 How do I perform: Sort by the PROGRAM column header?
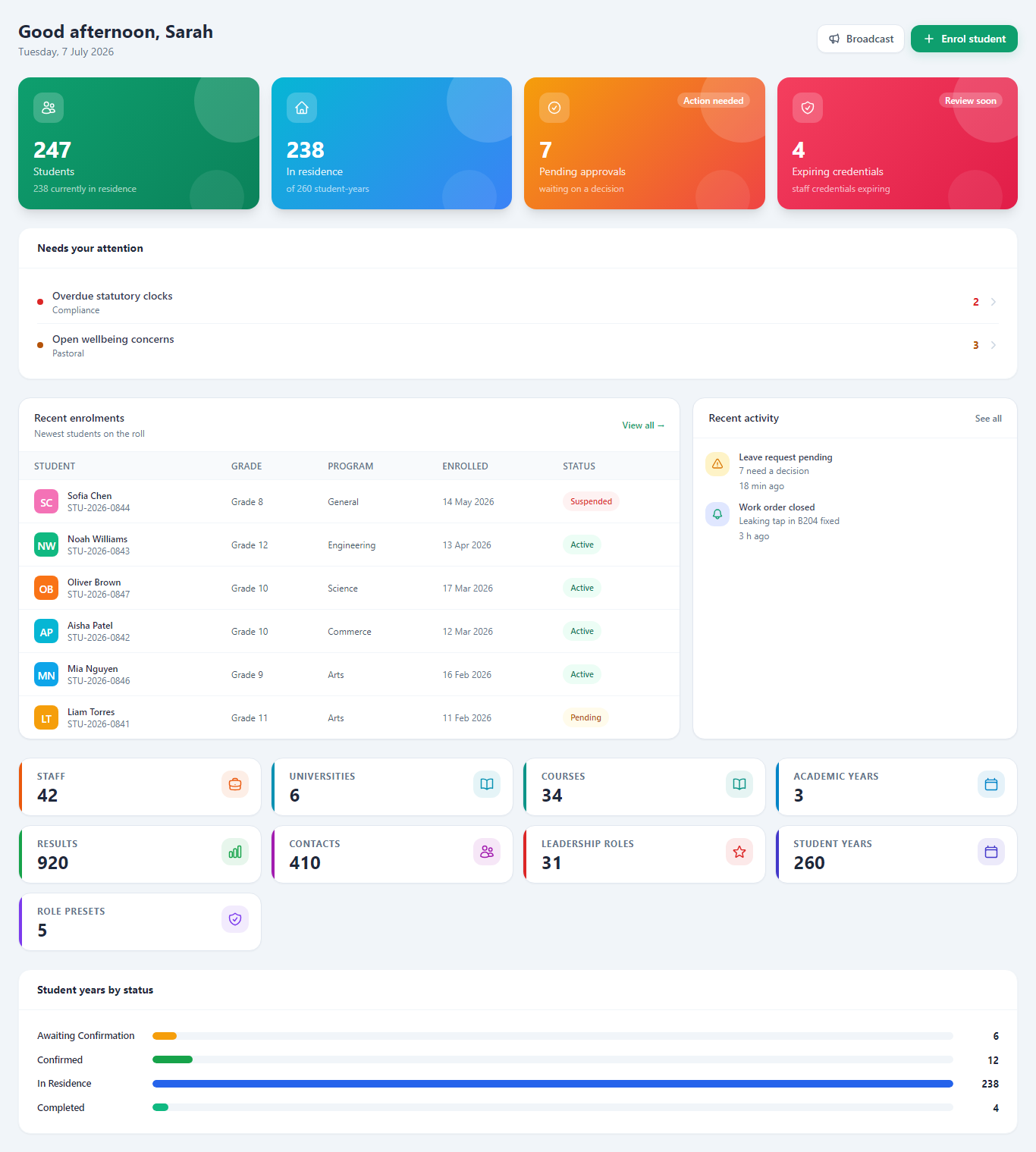click(x=350, y=466)
